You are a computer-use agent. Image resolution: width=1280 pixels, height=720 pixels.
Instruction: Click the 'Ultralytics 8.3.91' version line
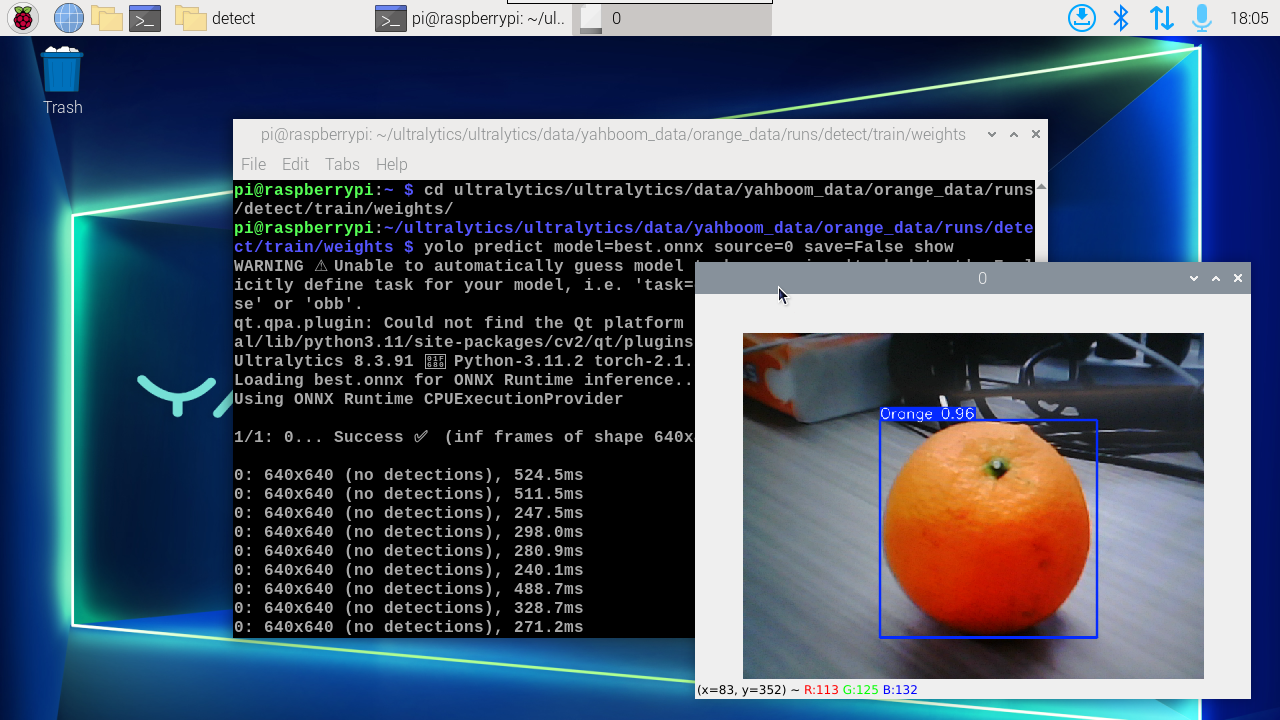tap(464, 361)
